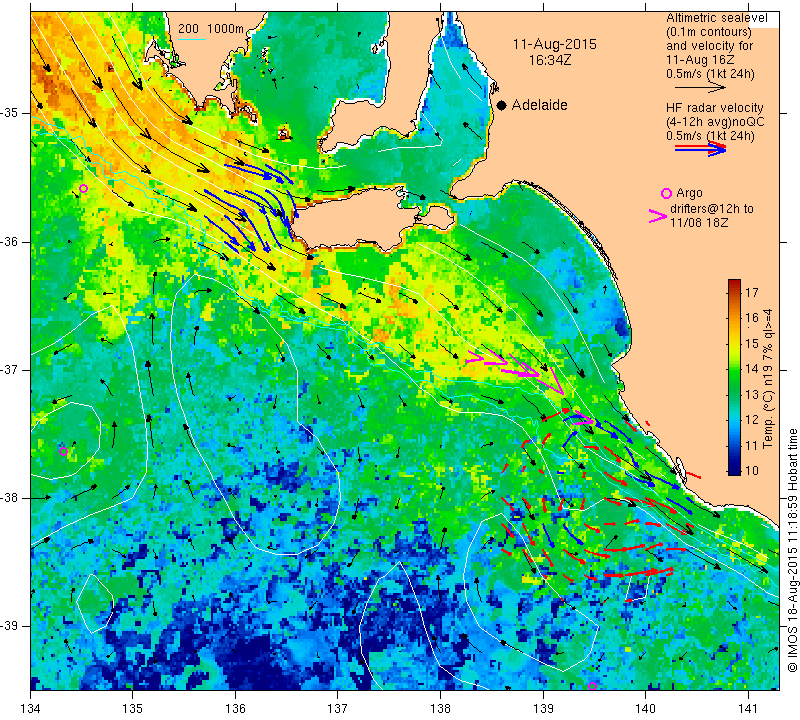Click the magenta Argo circle in the legend
Image resolution: width=800 pixels, height=720 pixels.
pyautogui.click(x=666, y=193)
